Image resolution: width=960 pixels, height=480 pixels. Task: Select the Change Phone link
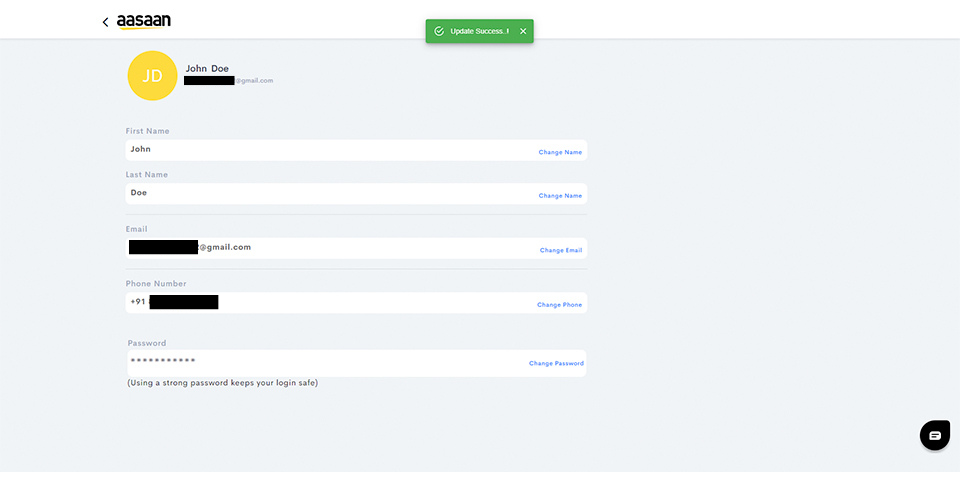(x=559, y=305)
